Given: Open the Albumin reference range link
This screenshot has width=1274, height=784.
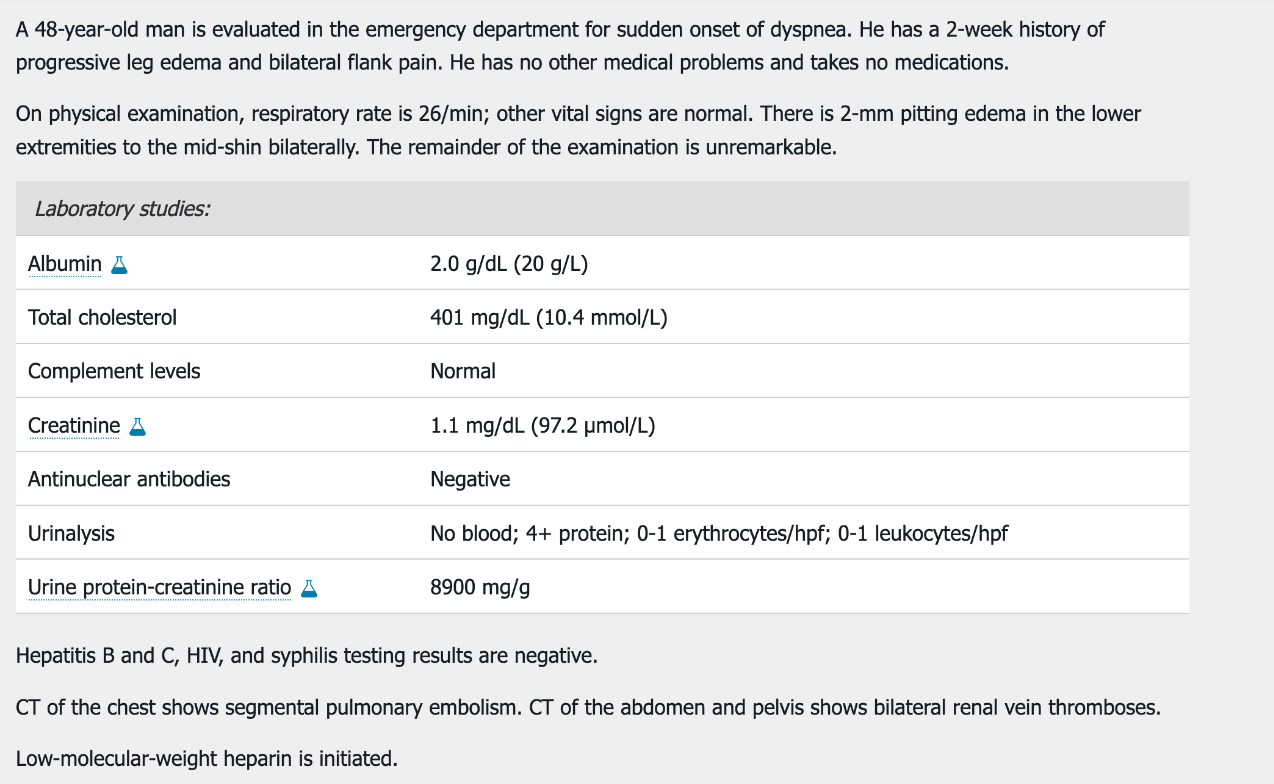Looking at the screenshot, I should click(65, 264).
